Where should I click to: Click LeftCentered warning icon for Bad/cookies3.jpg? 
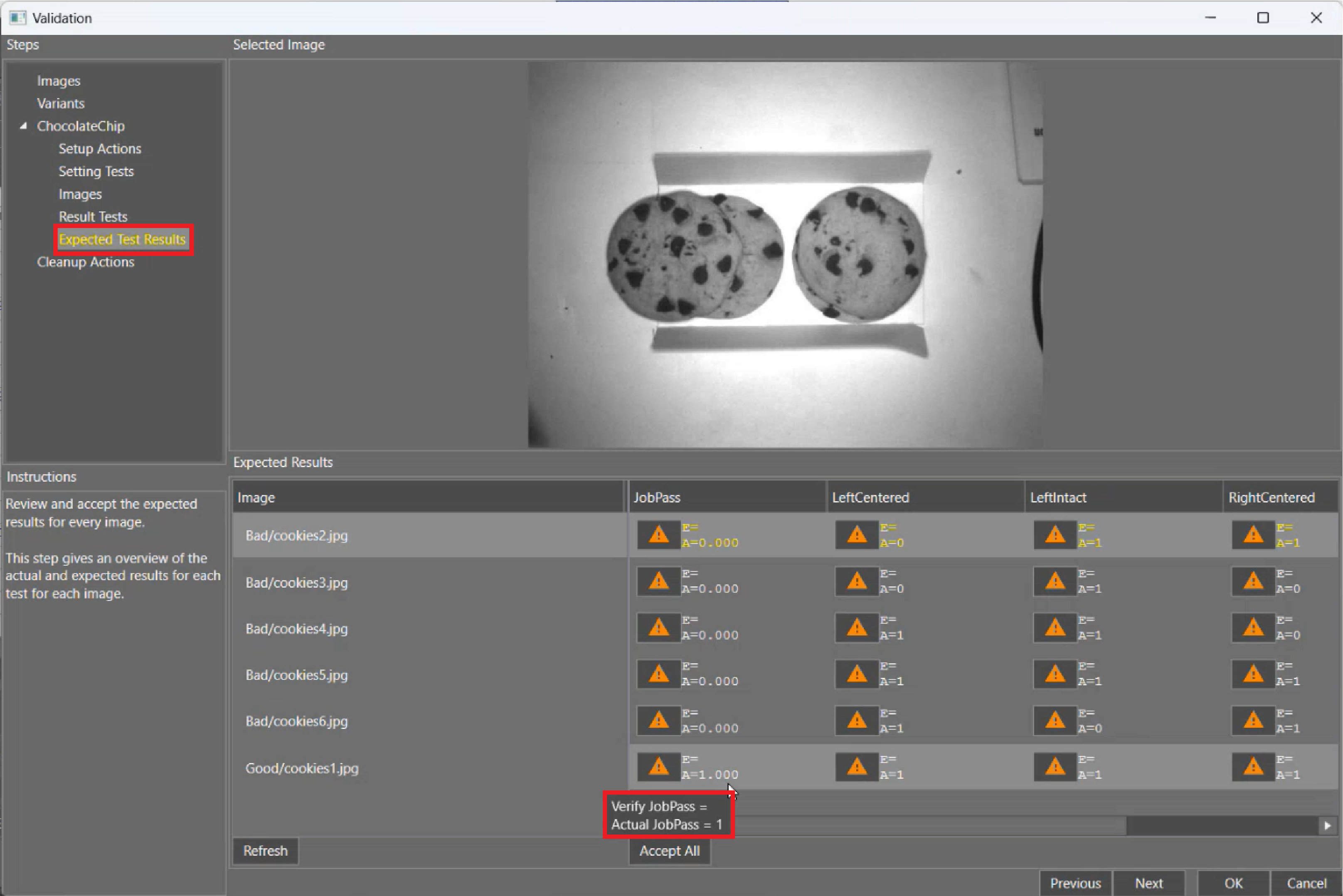click(856, 581)
